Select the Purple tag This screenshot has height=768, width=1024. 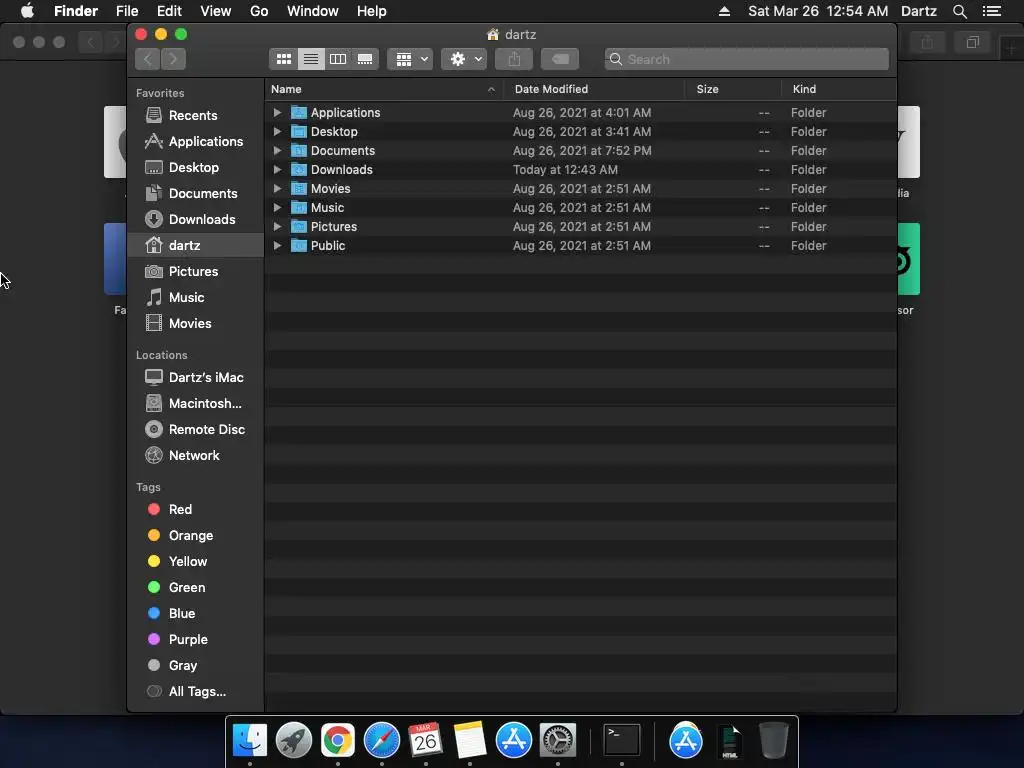tap(195, 639)
